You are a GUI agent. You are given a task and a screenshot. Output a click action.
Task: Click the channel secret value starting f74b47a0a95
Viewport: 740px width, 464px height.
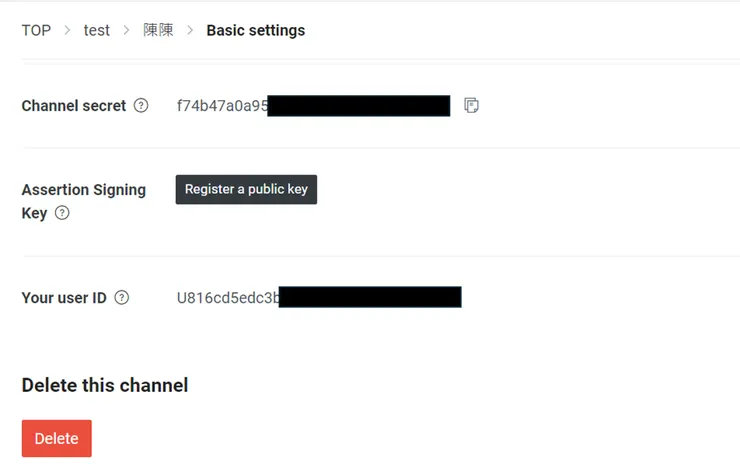point(222,105)
